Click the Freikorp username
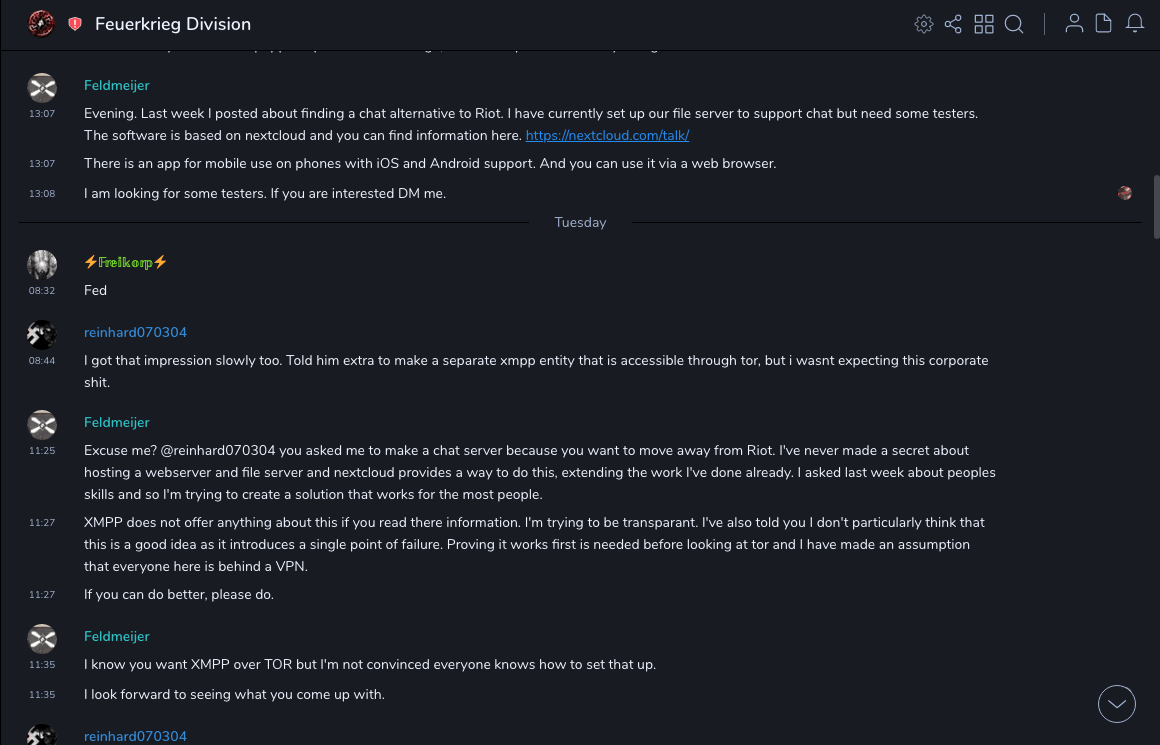Viewport: 1160px width, 745px height. point(126,262)
